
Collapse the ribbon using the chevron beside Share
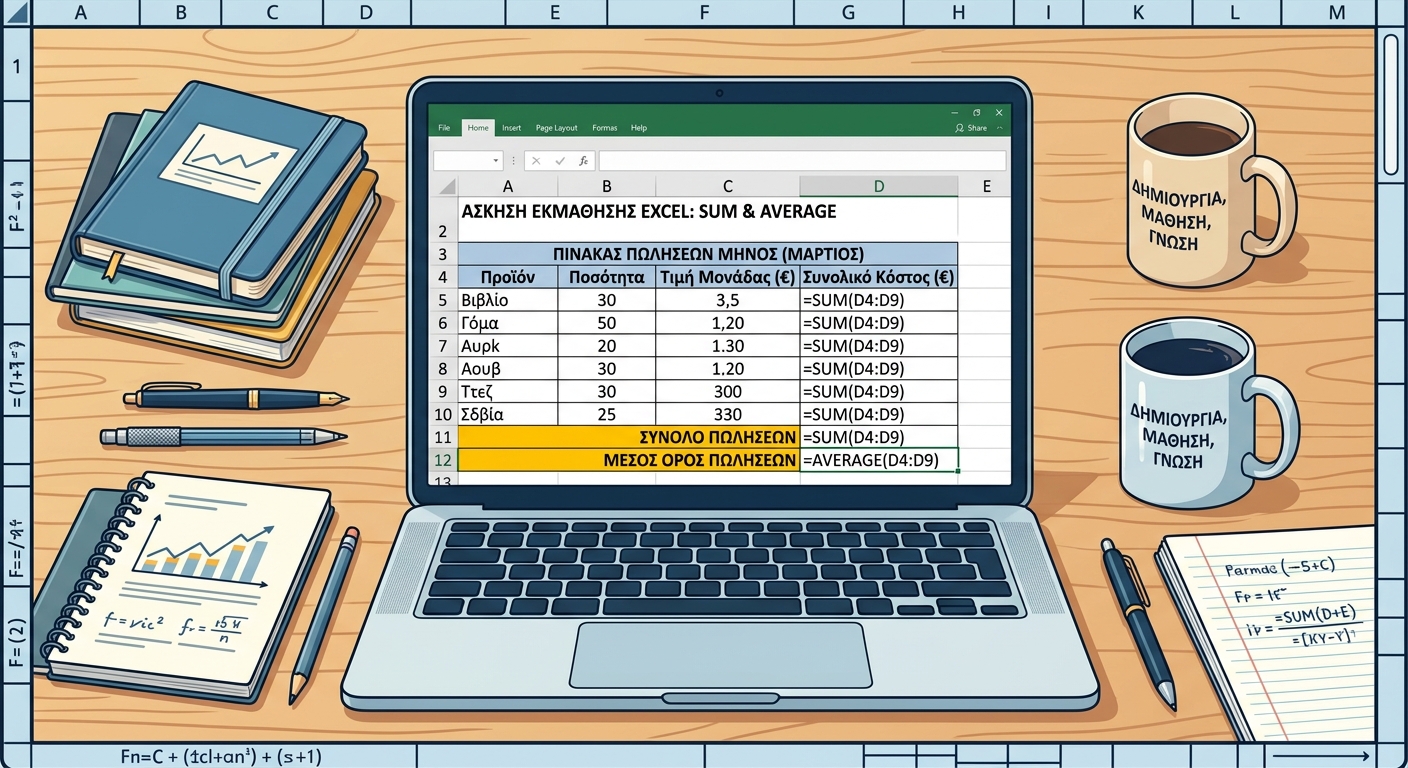tap(1000, 128)
